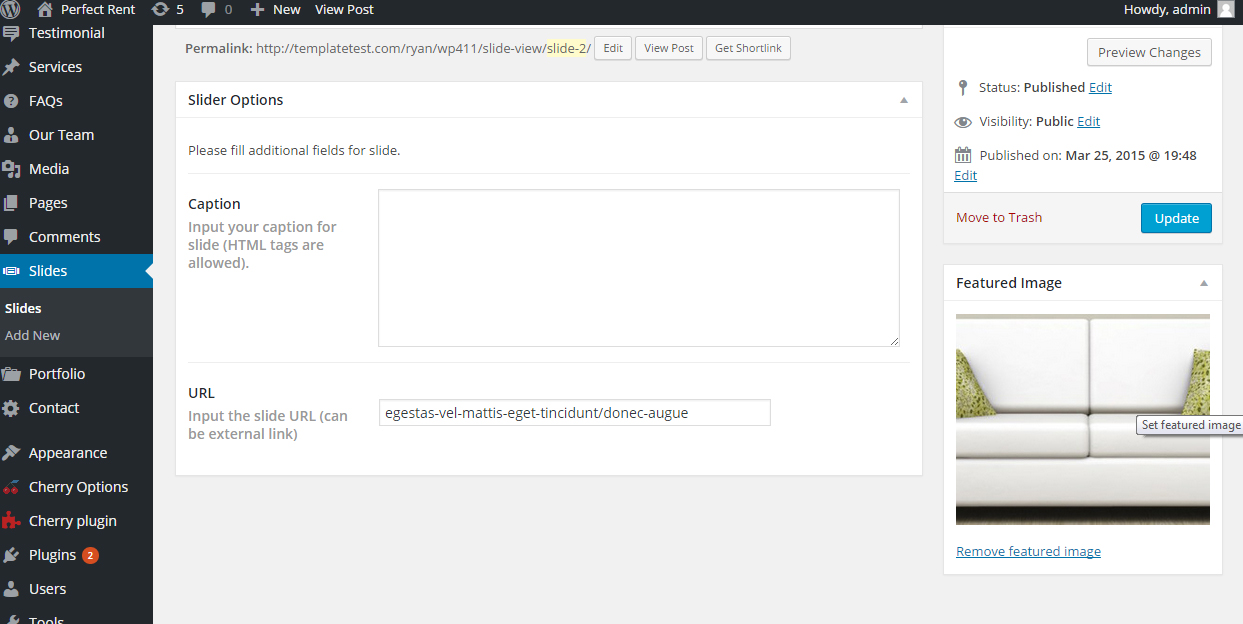Click the Get Shortlink button
1243x624 pixels.
[748, 48]
